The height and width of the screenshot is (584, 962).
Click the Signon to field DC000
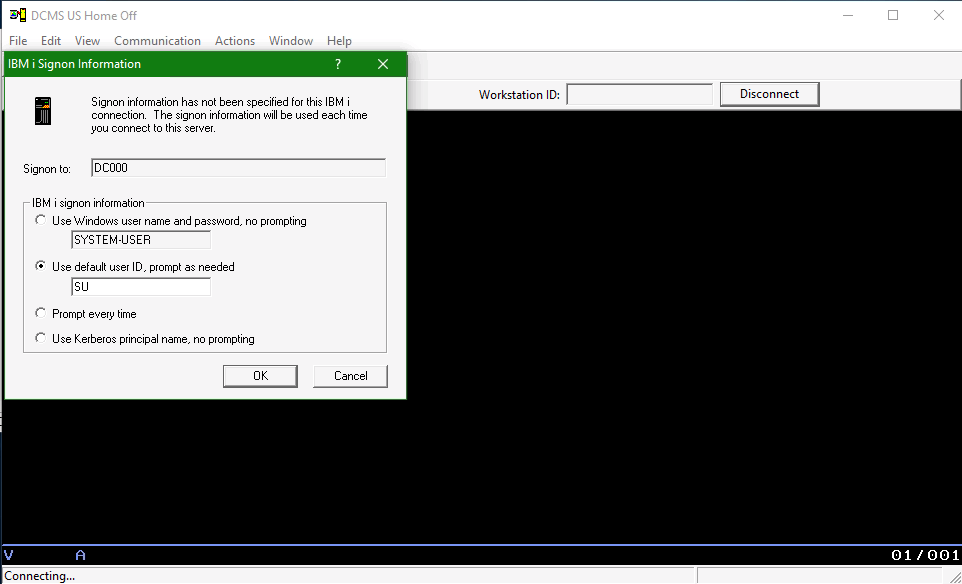(x=238, y=168)
